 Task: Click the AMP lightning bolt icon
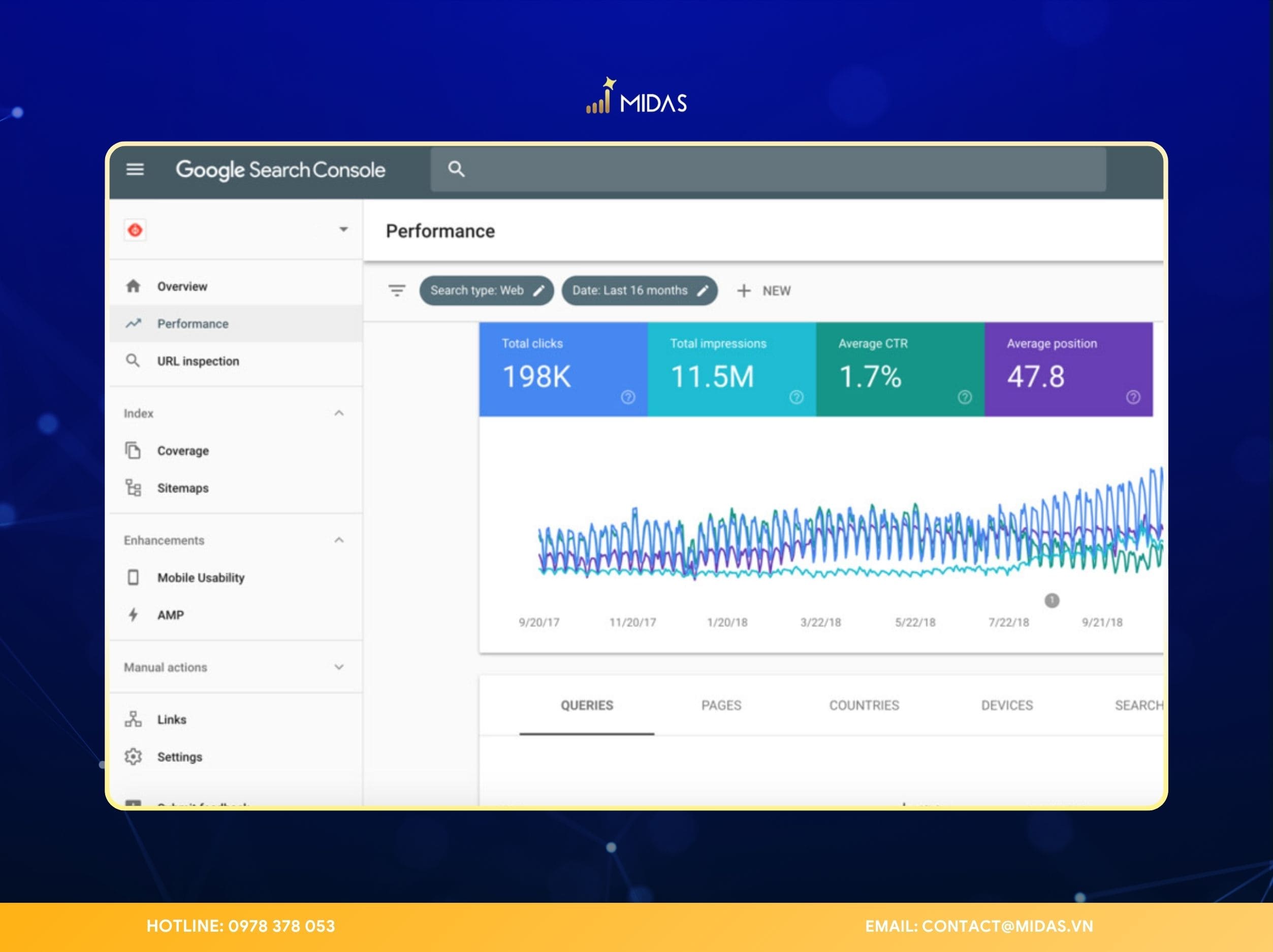(x=133, y=615)
